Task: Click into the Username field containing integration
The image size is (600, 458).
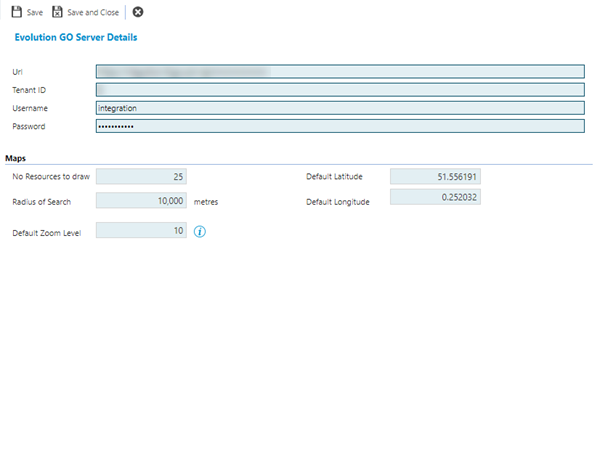Action: point(339,108)
